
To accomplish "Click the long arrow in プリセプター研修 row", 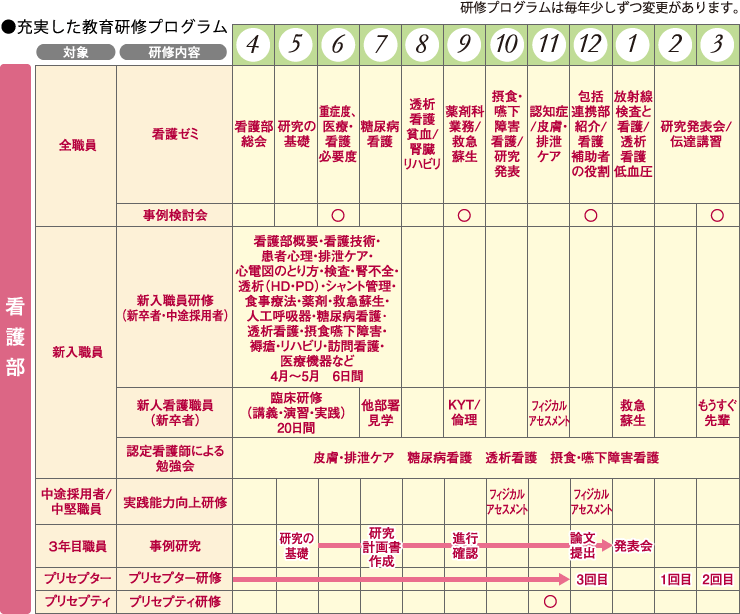I will pyautogui.click(x=400, y=578).
